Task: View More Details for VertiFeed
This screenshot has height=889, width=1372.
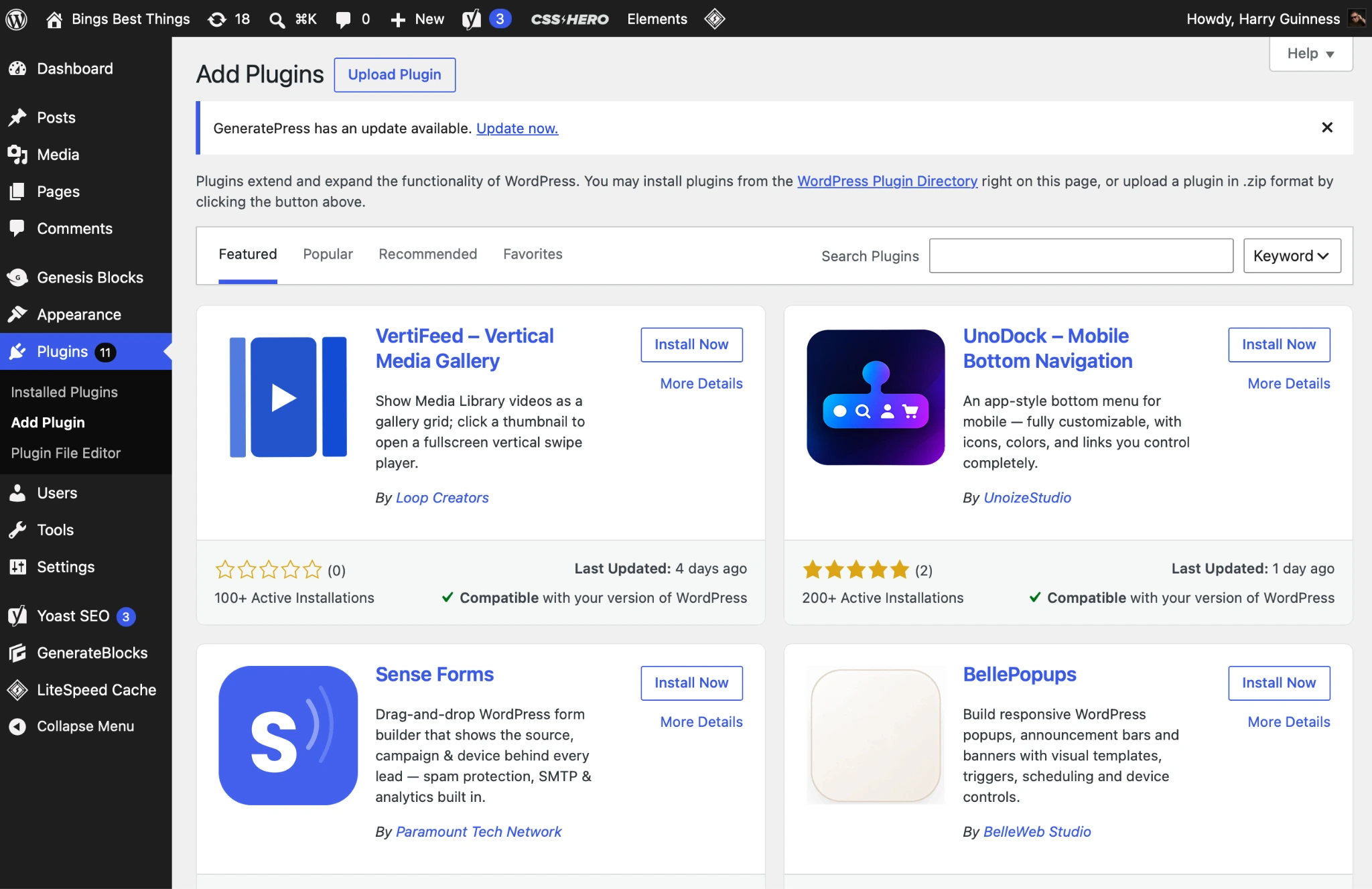Action: point(701,384)
